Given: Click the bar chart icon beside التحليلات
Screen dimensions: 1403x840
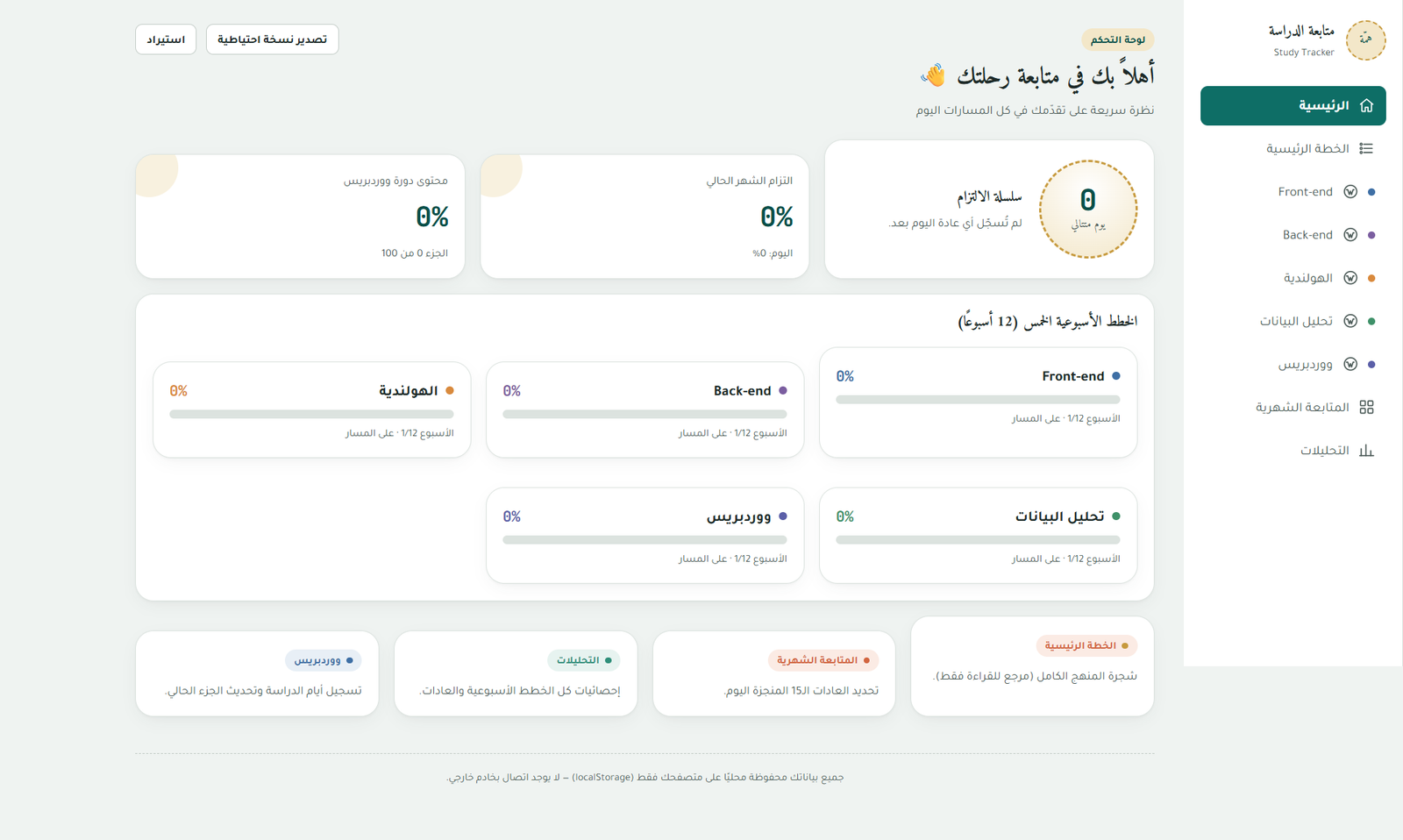Looking at the screenshot, I should [1366, 451].
